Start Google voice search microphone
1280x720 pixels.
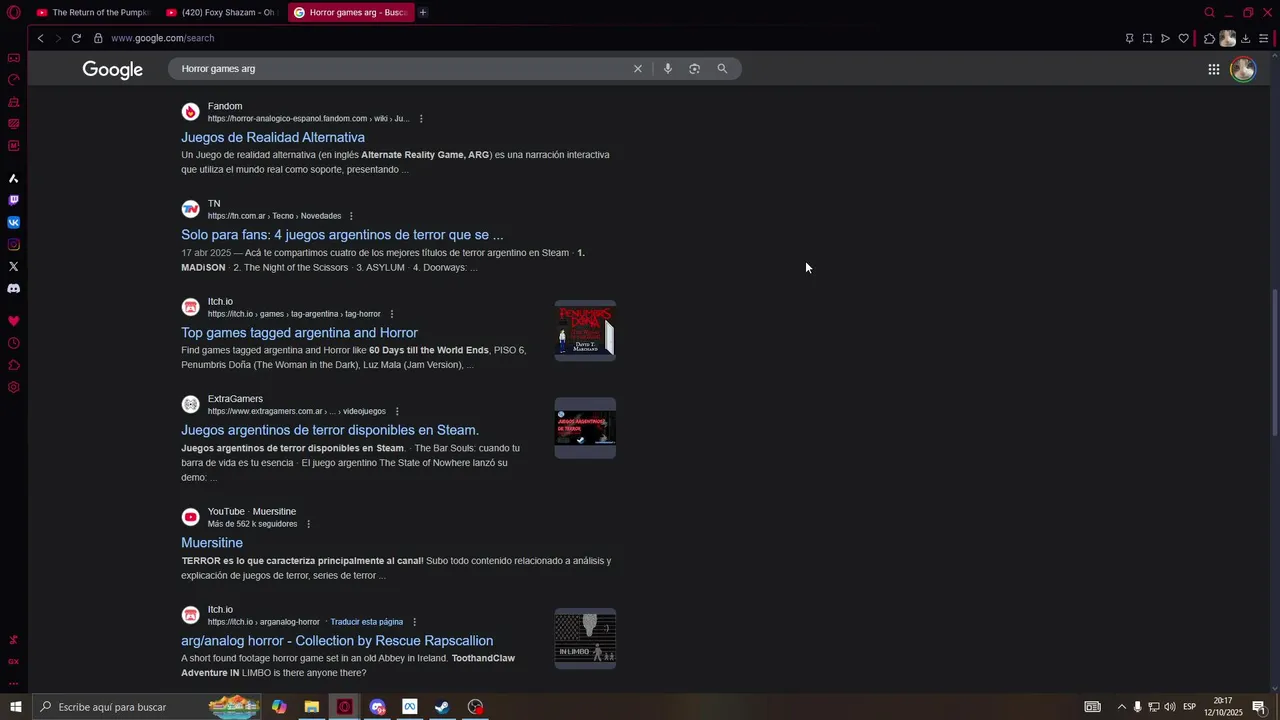pyautogui.click(x=667, y=69)
